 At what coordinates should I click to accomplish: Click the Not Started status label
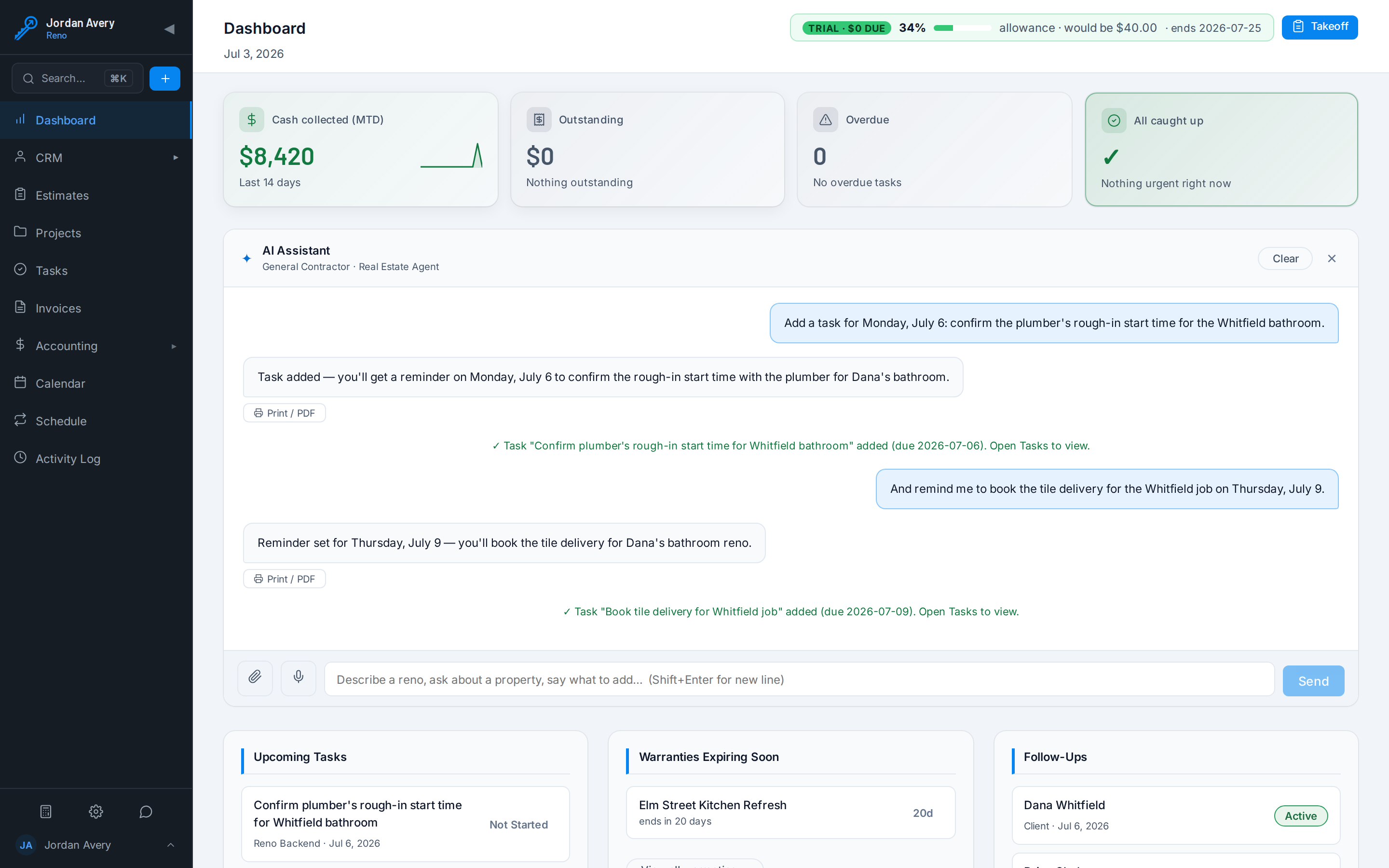point(518,825)
